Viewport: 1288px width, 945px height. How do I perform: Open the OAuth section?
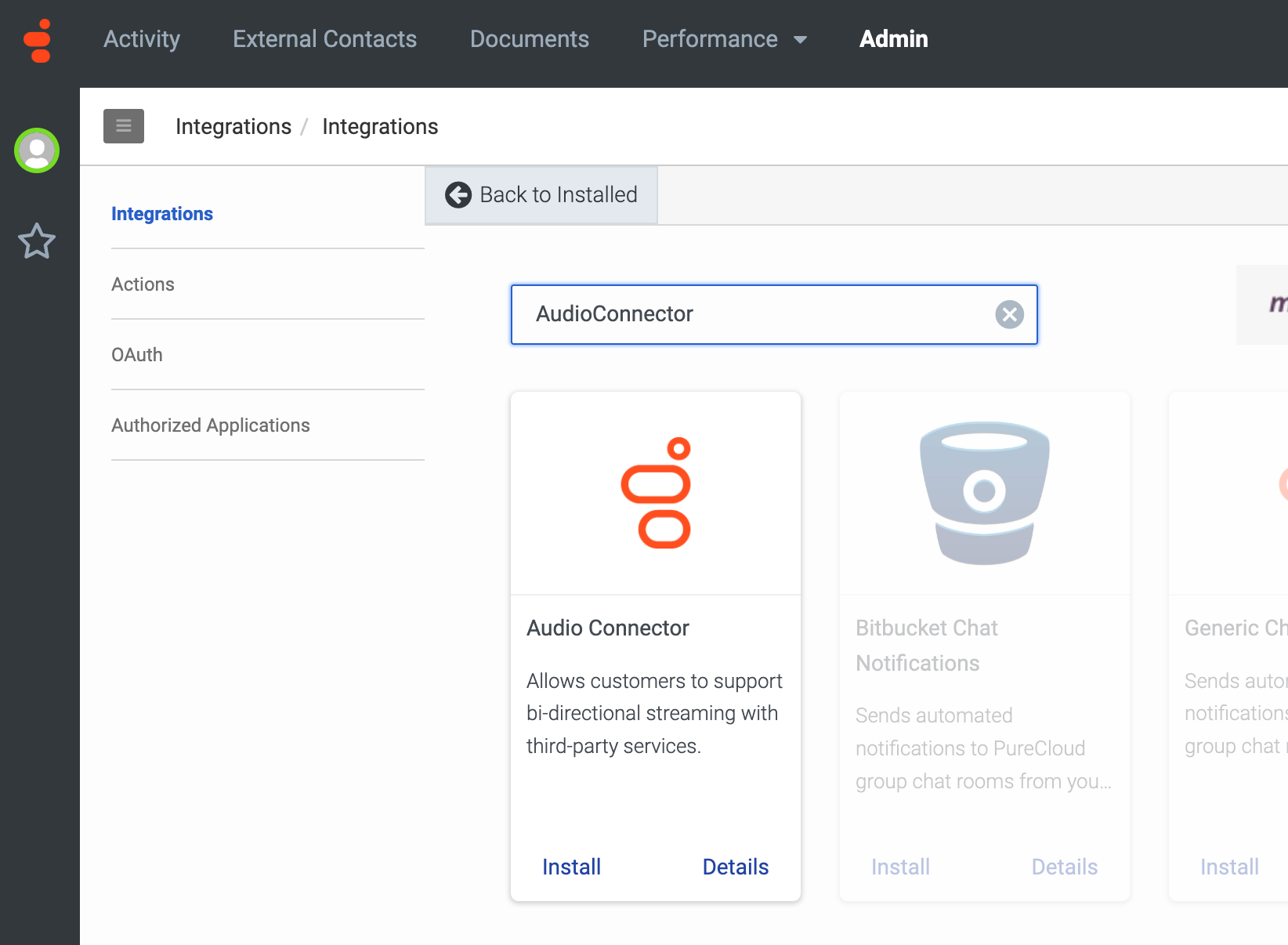tap(136, 354)
